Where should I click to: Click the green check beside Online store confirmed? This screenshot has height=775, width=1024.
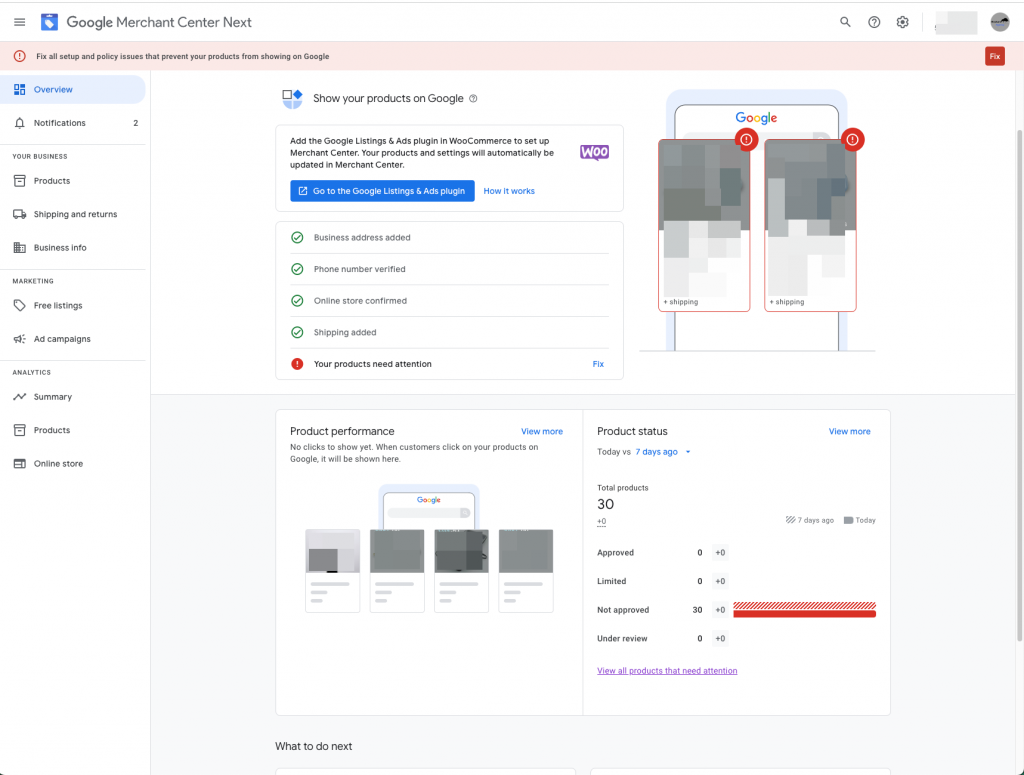tap(297, 300)
